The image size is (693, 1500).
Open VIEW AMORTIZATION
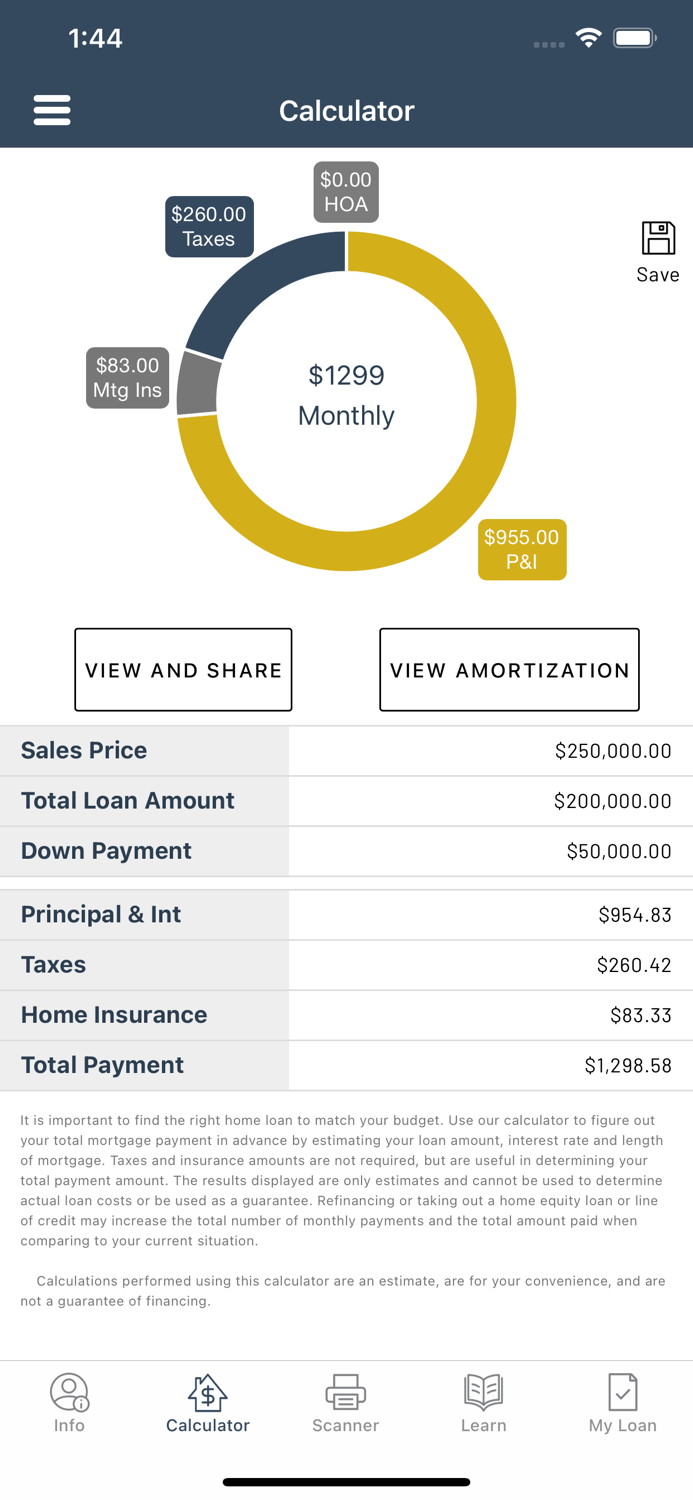coord(509,670)
